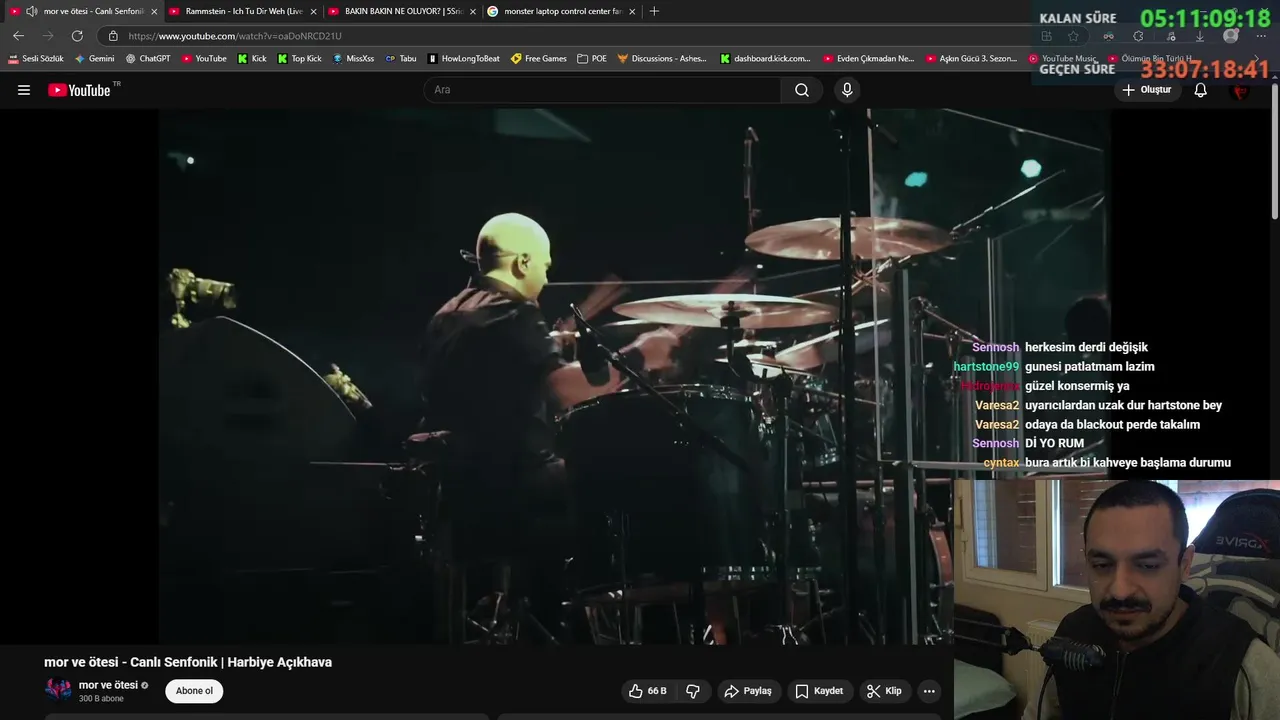
Task: Click the search magnifier button
Action: (x=802, y=90)
